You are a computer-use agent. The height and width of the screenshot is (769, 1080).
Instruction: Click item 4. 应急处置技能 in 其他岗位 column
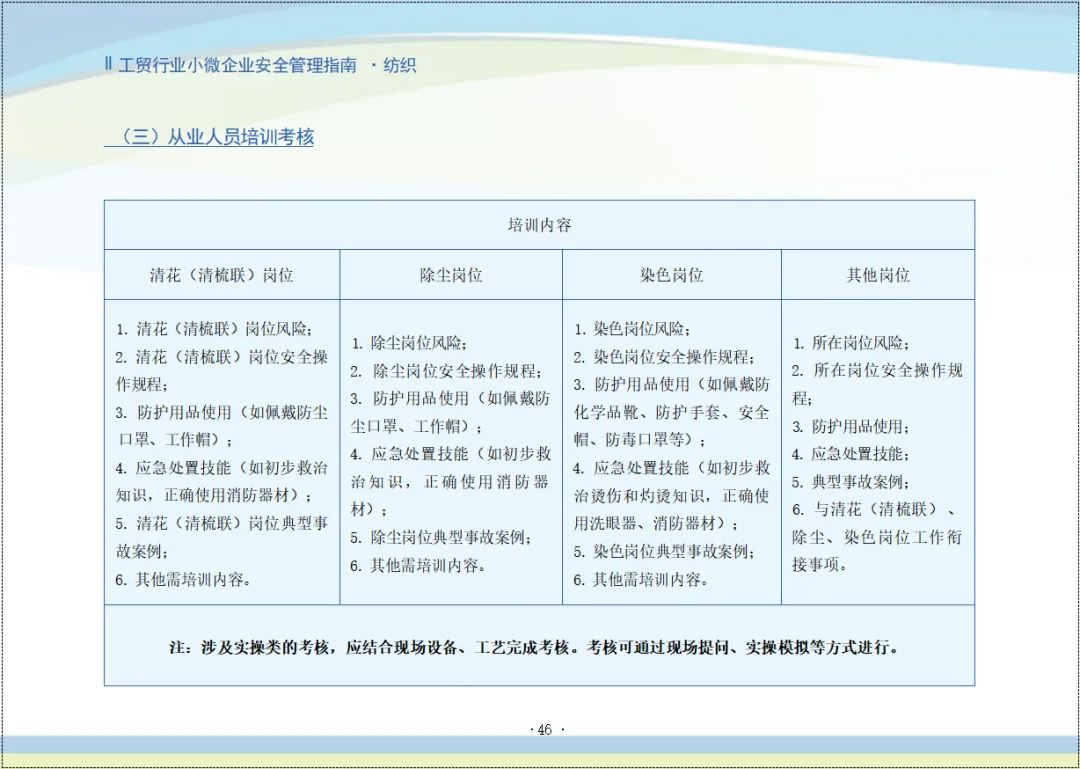point(851,455)
